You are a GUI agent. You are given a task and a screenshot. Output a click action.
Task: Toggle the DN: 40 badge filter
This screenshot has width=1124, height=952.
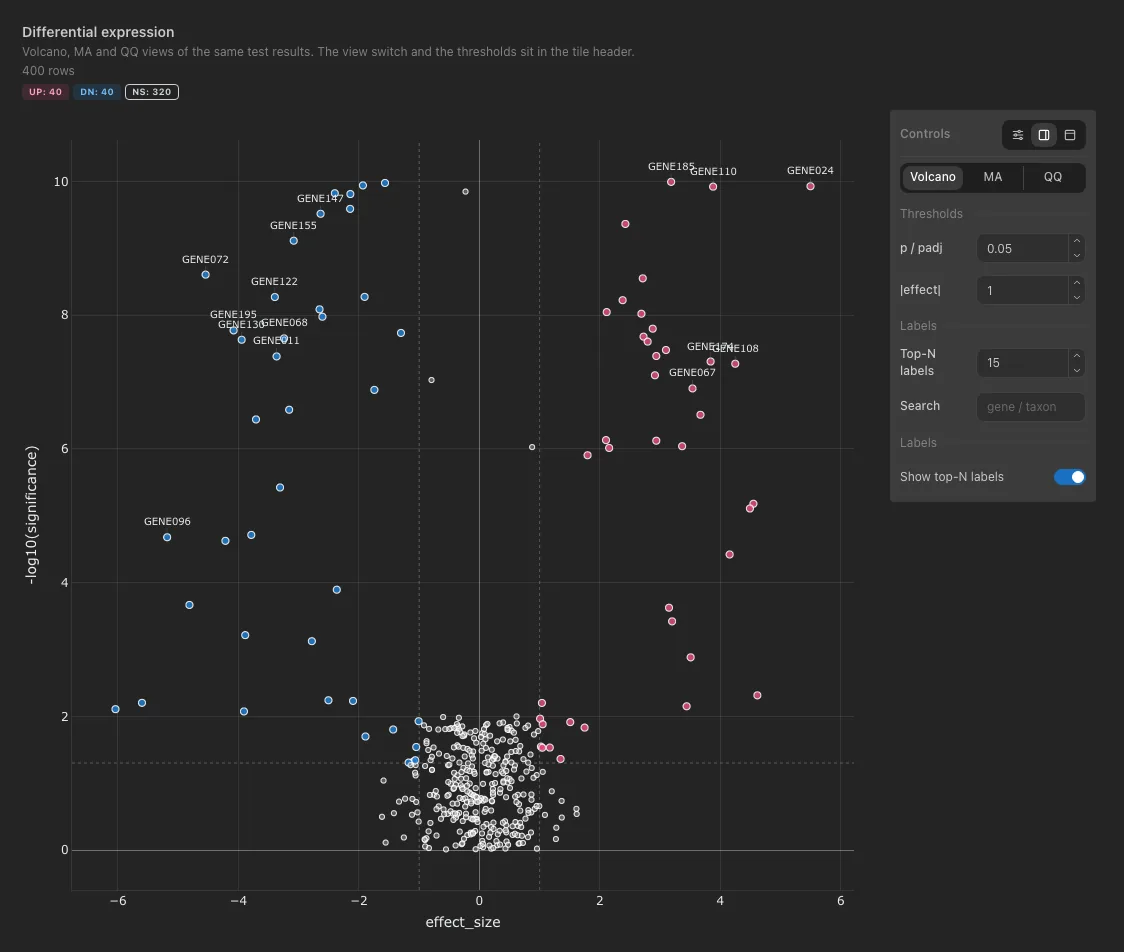[x=97, y=92]
